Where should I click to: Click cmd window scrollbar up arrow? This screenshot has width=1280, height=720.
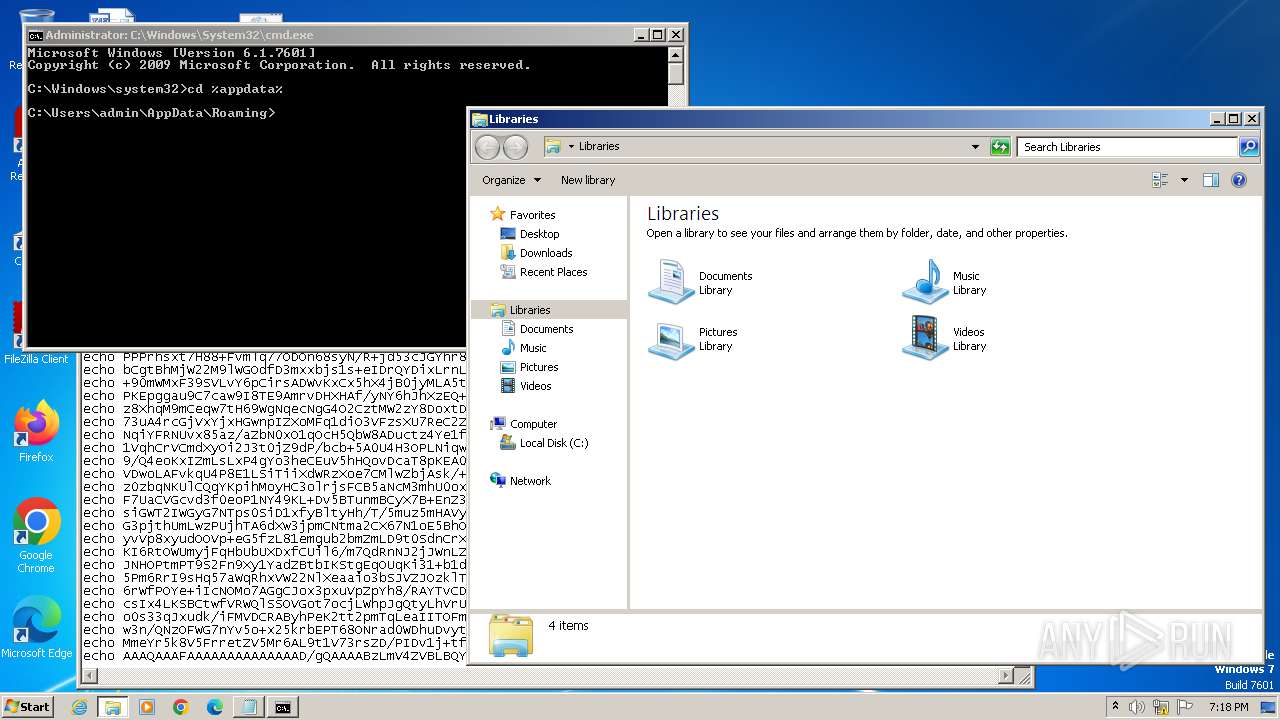coord(675,54)
